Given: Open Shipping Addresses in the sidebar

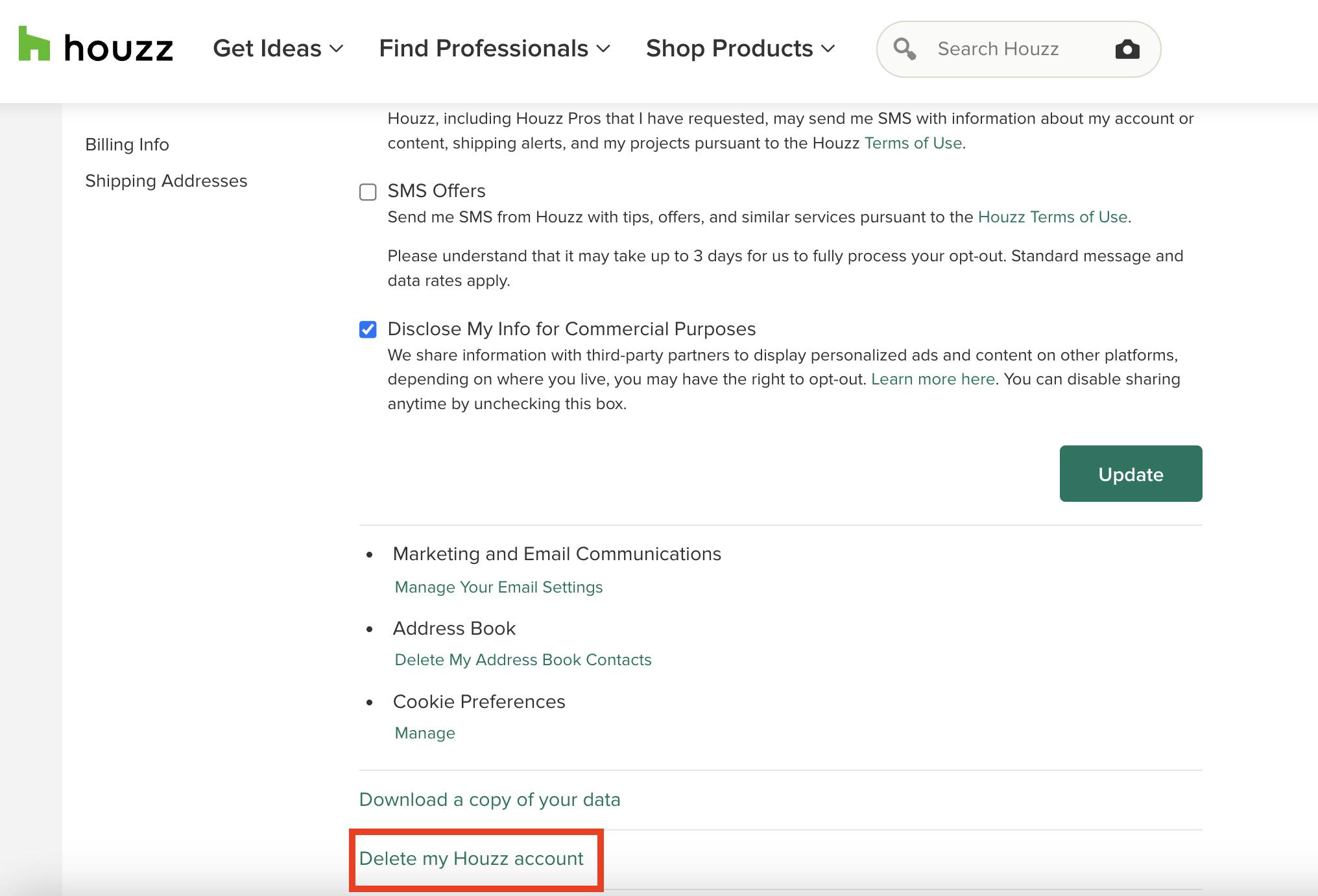Looking at the screenshot, I should pos(166,181).
